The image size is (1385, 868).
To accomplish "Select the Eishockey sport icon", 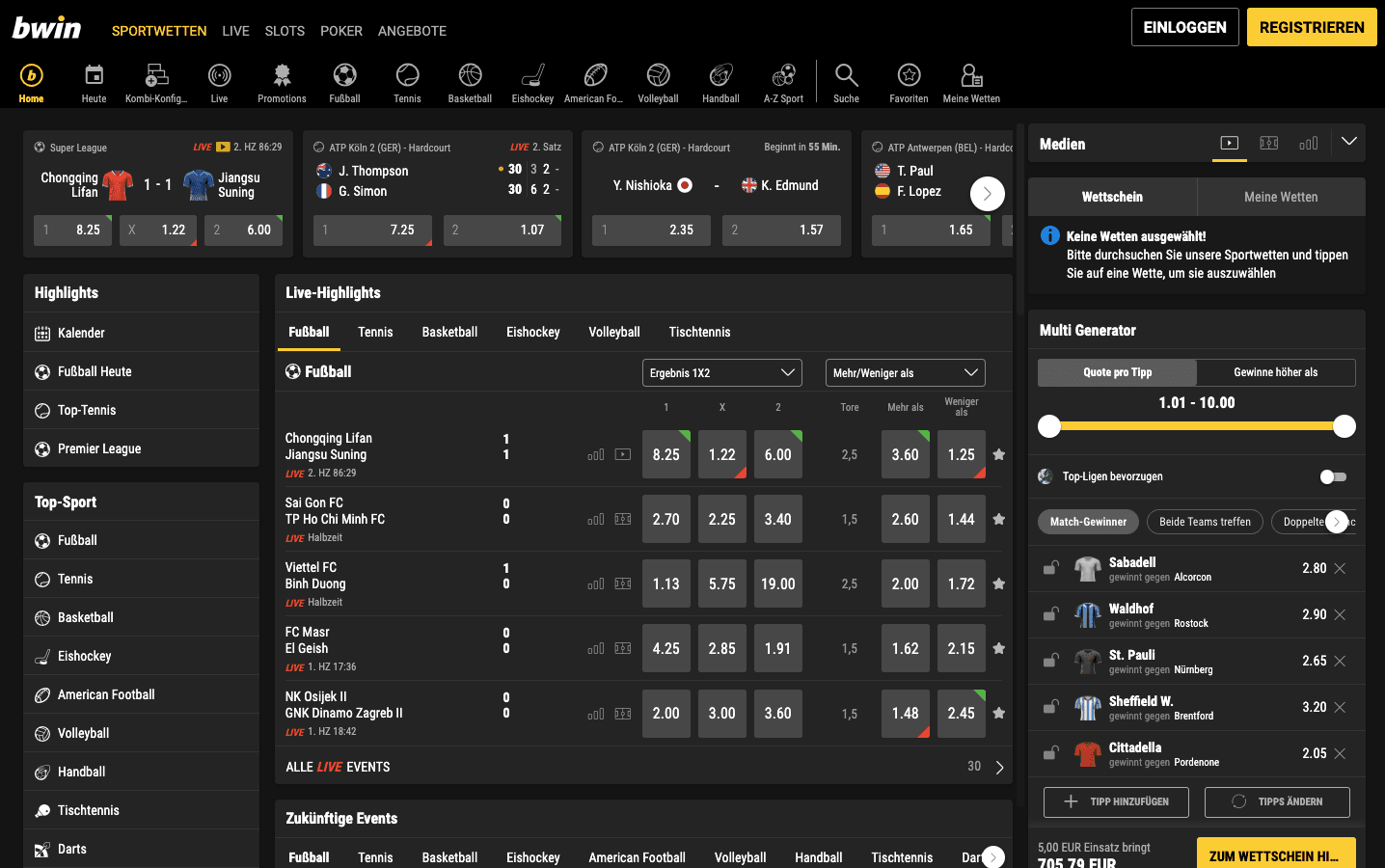I will click(x=531, y=72).
